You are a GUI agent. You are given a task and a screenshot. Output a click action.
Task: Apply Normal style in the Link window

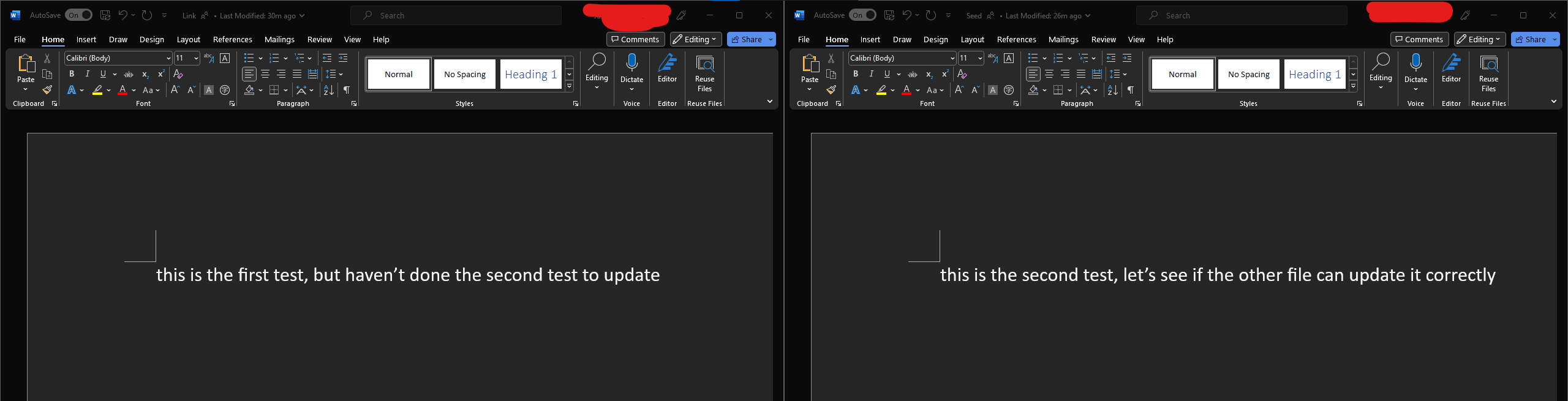coord(399,74)
